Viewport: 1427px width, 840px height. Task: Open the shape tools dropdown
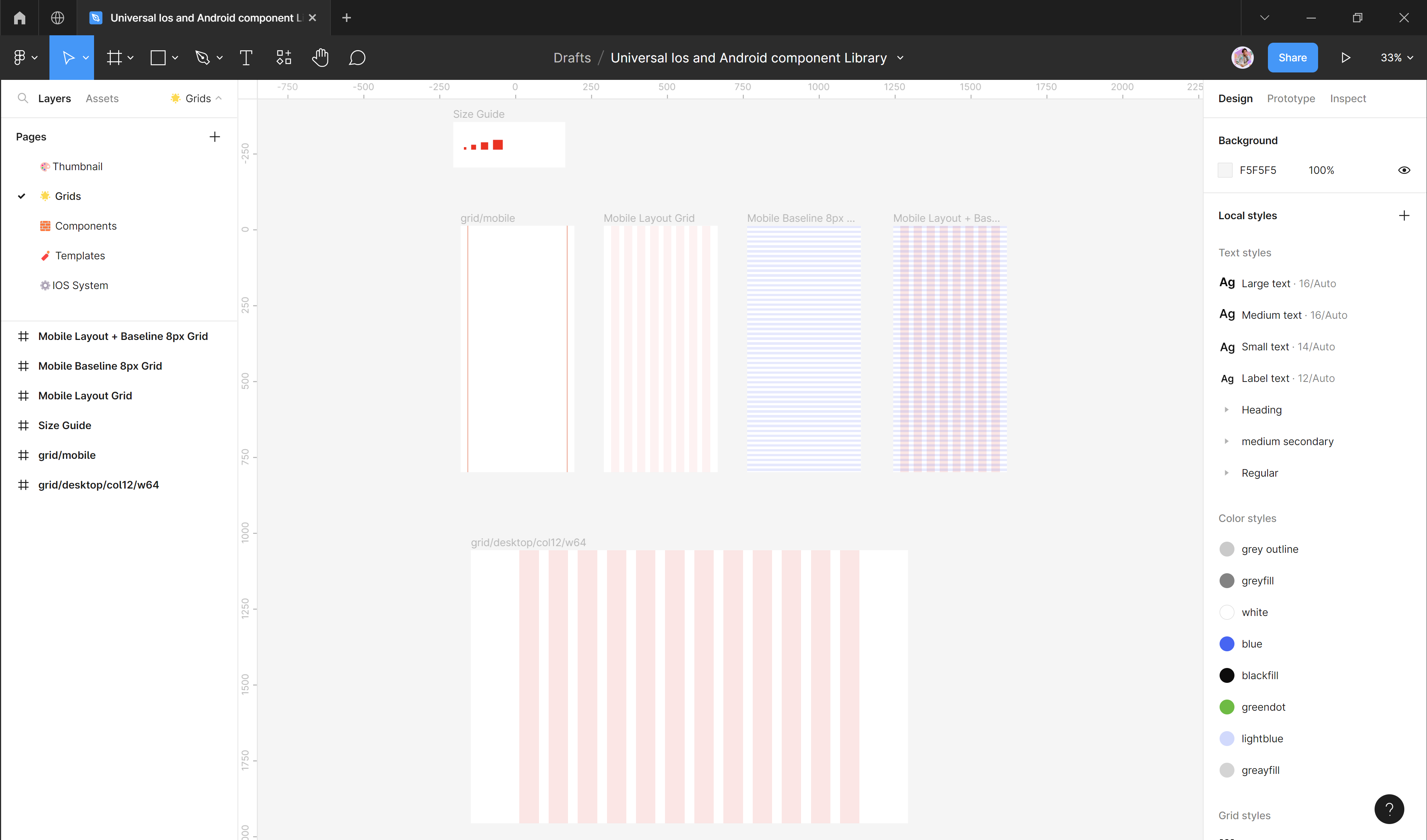(x=175, y=58)
